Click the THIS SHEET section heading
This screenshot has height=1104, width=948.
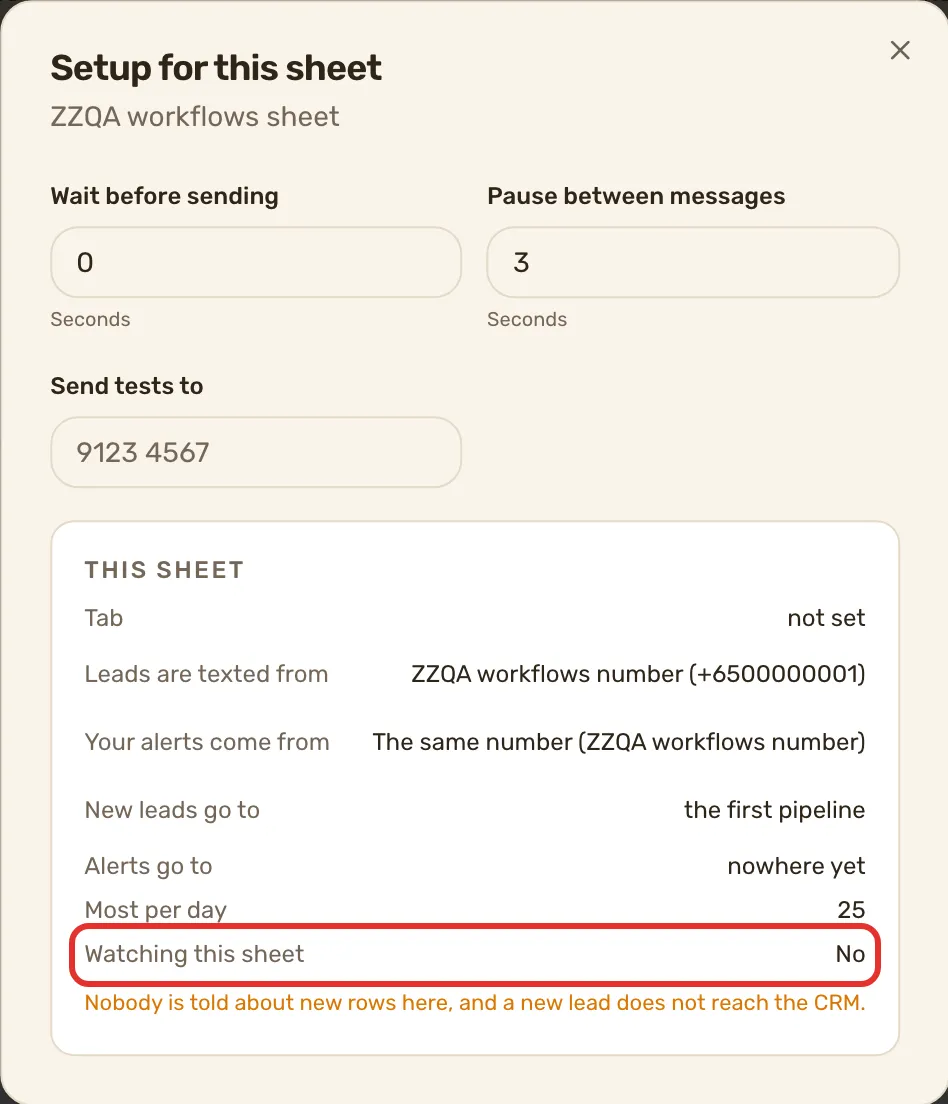coord(164,570)
